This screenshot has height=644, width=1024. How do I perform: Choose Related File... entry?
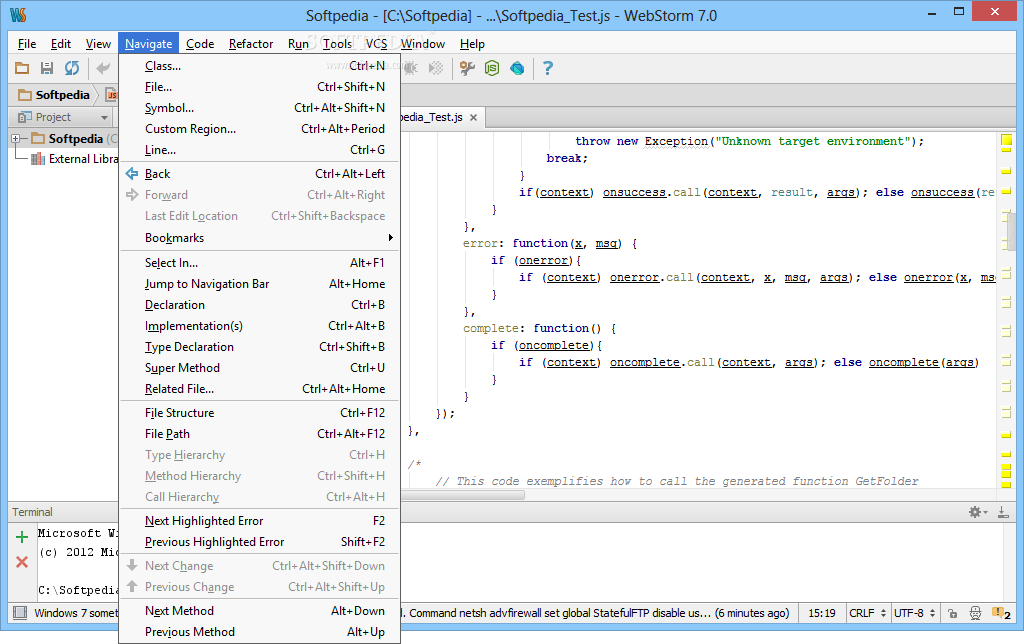pyautogui.click(x=259, y=389)
